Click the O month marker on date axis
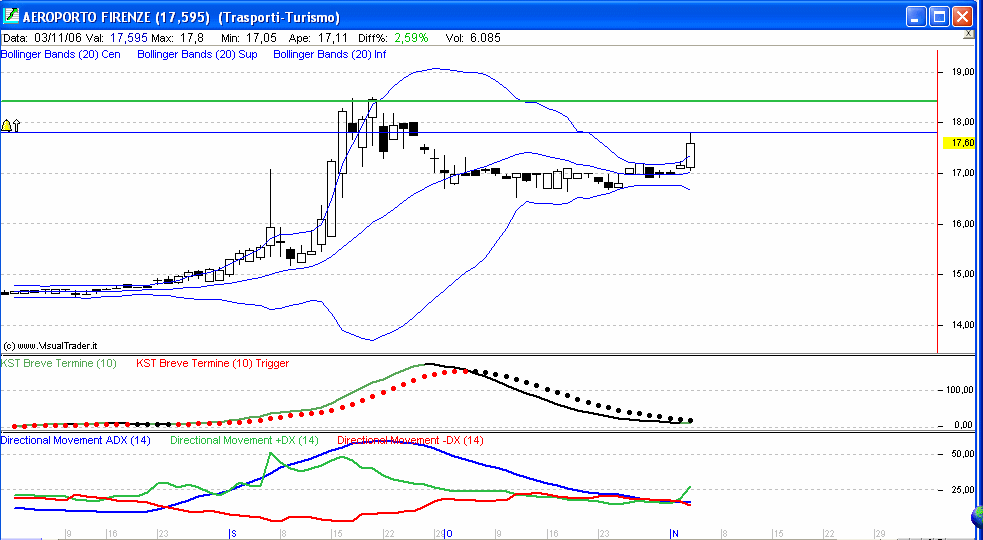Image resolution: width=983 pixels, height=540 pixels. (448, 534)
